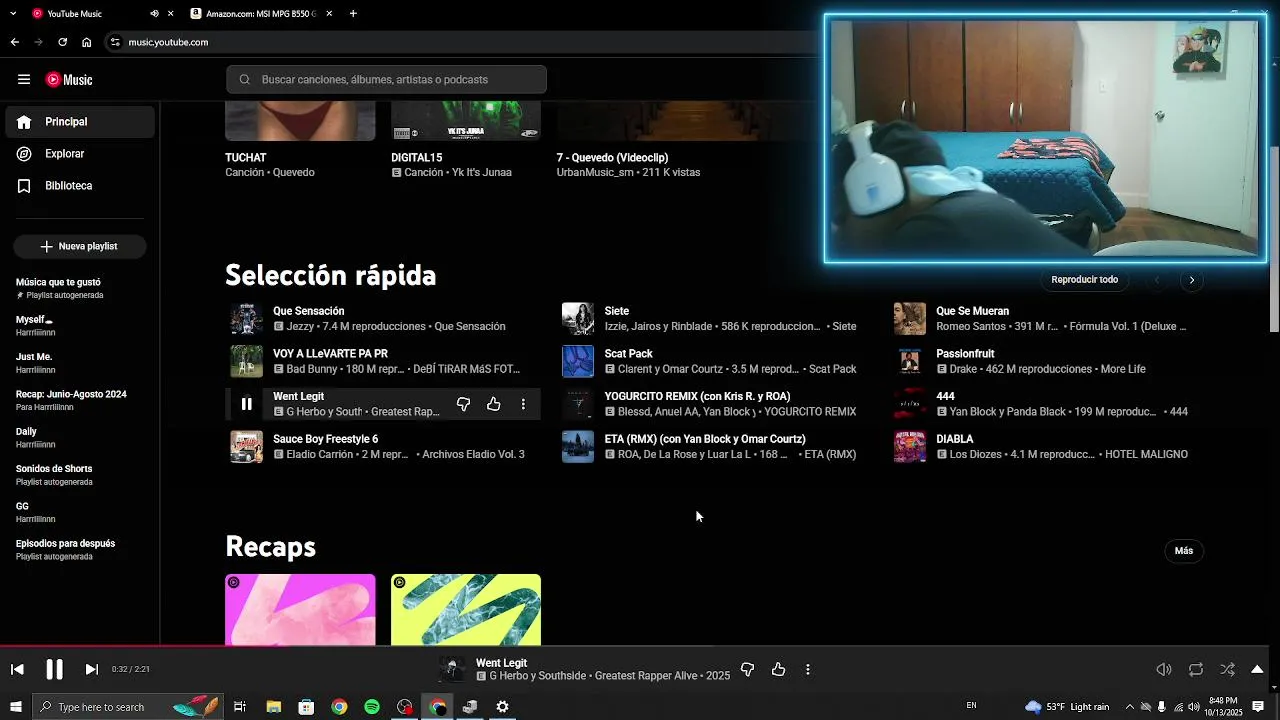
Task: Pause playback in the player bar
Action: pos(54,669)
